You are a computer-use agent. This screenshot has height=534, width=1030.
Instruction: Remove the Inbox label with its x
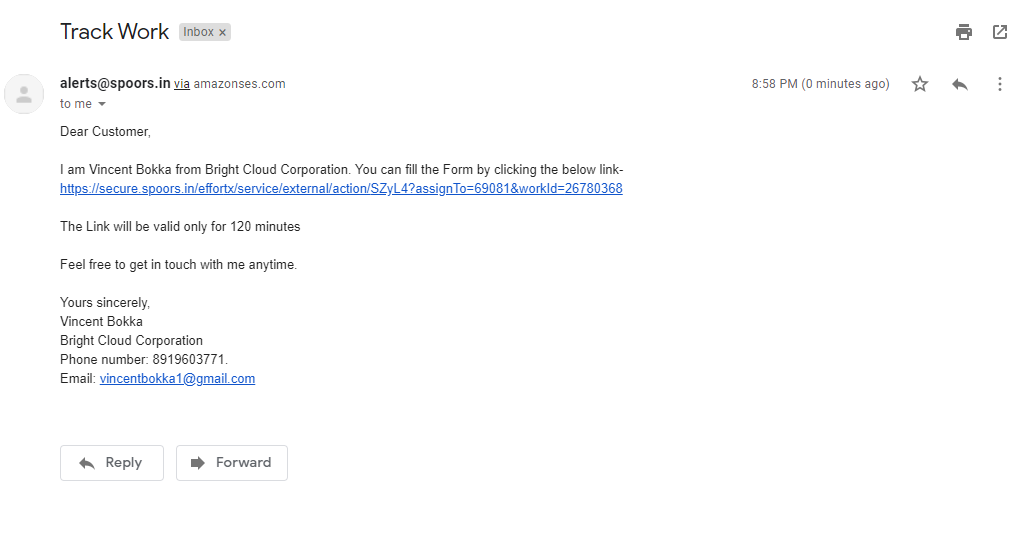point(223,32)
